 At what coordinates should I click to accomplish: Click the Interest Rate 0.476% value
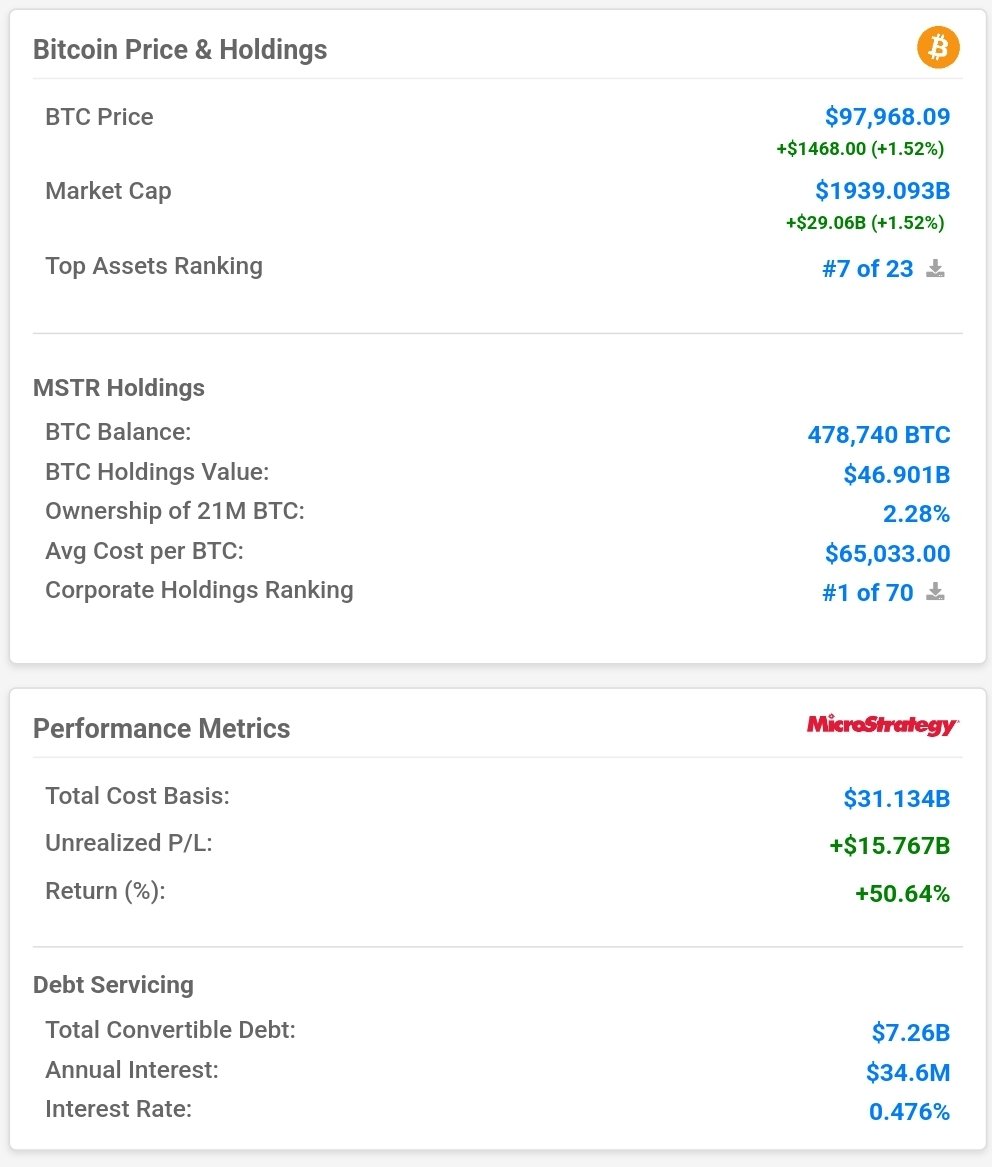909,1112
